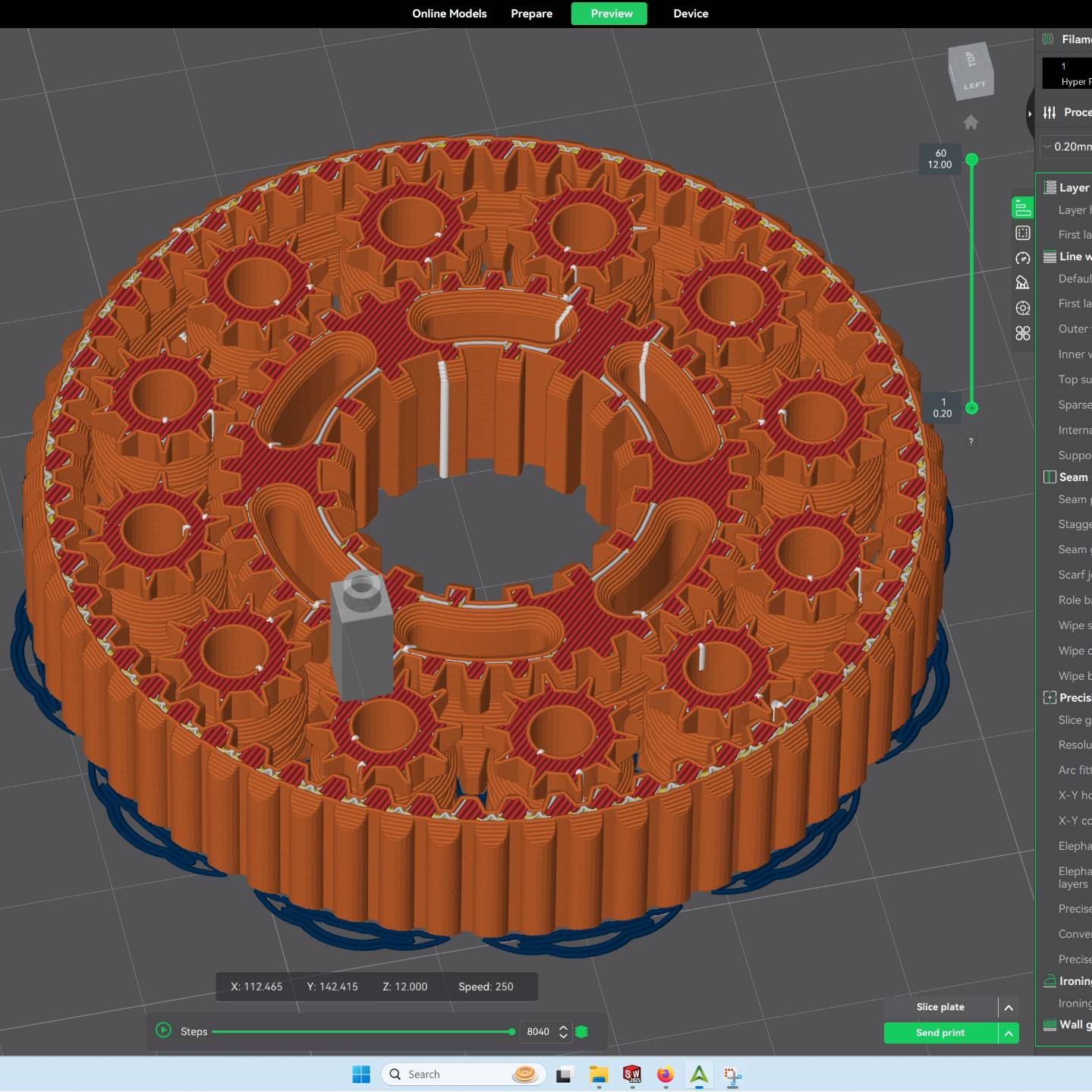Open the 0.20mm process preset dropdown
Viewport: 1092px width, 1092px height.
(1066, 146)
